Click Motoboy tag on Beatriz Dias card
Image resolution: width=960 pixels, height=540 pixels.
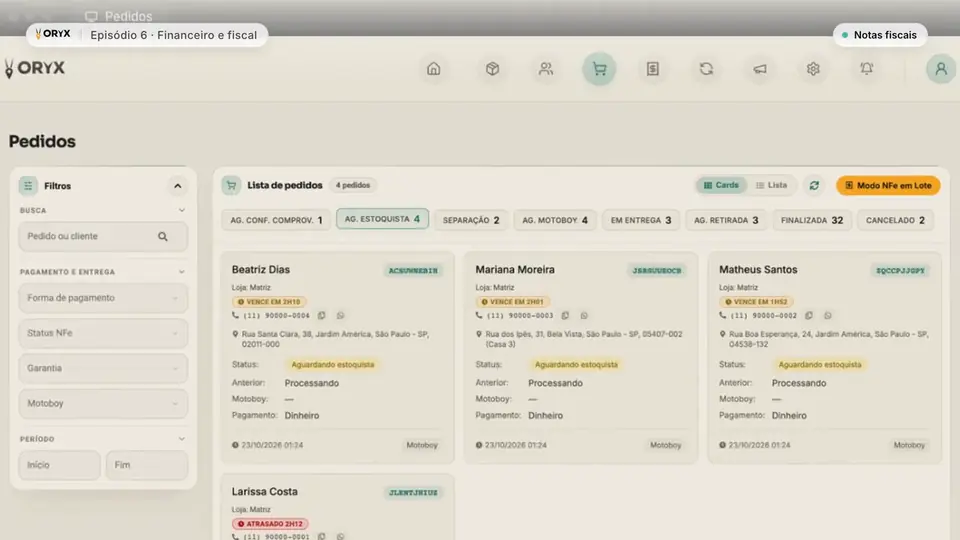(x=422, y=446)
